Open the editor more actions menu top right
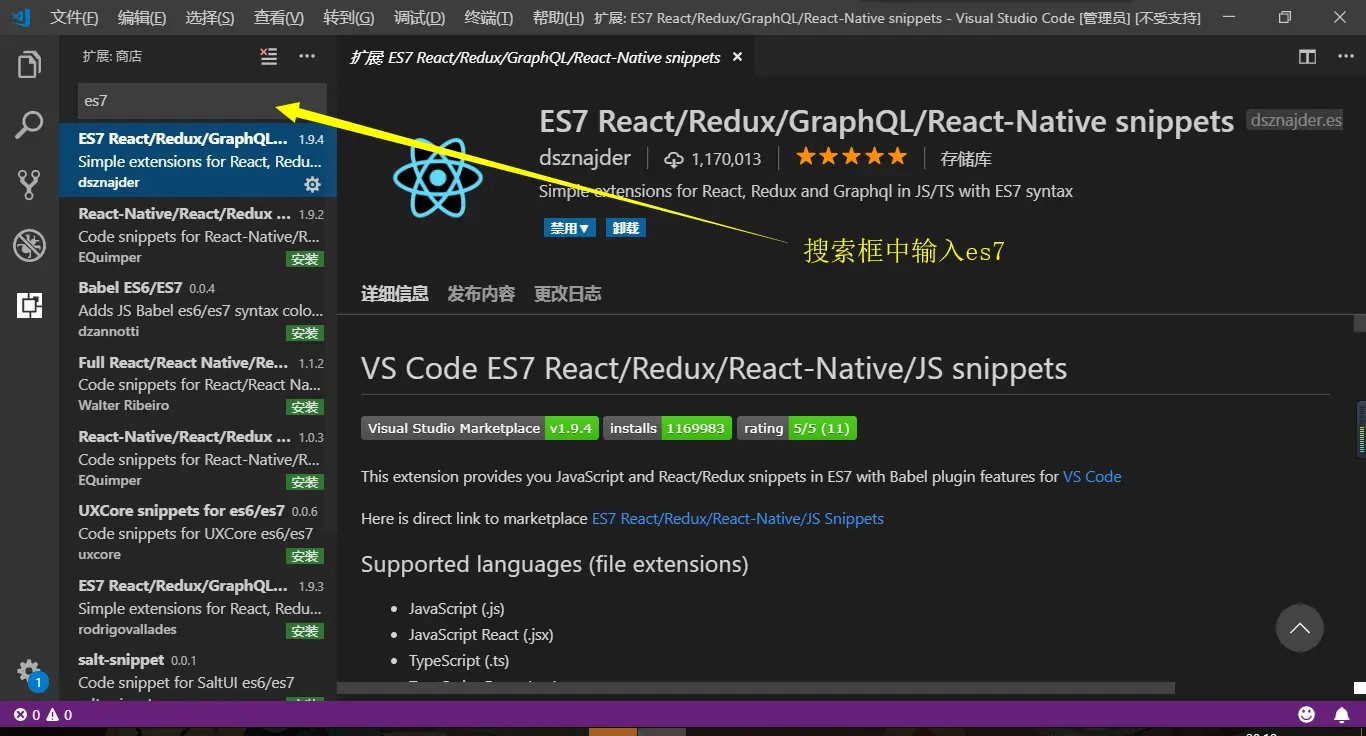 1344,57
